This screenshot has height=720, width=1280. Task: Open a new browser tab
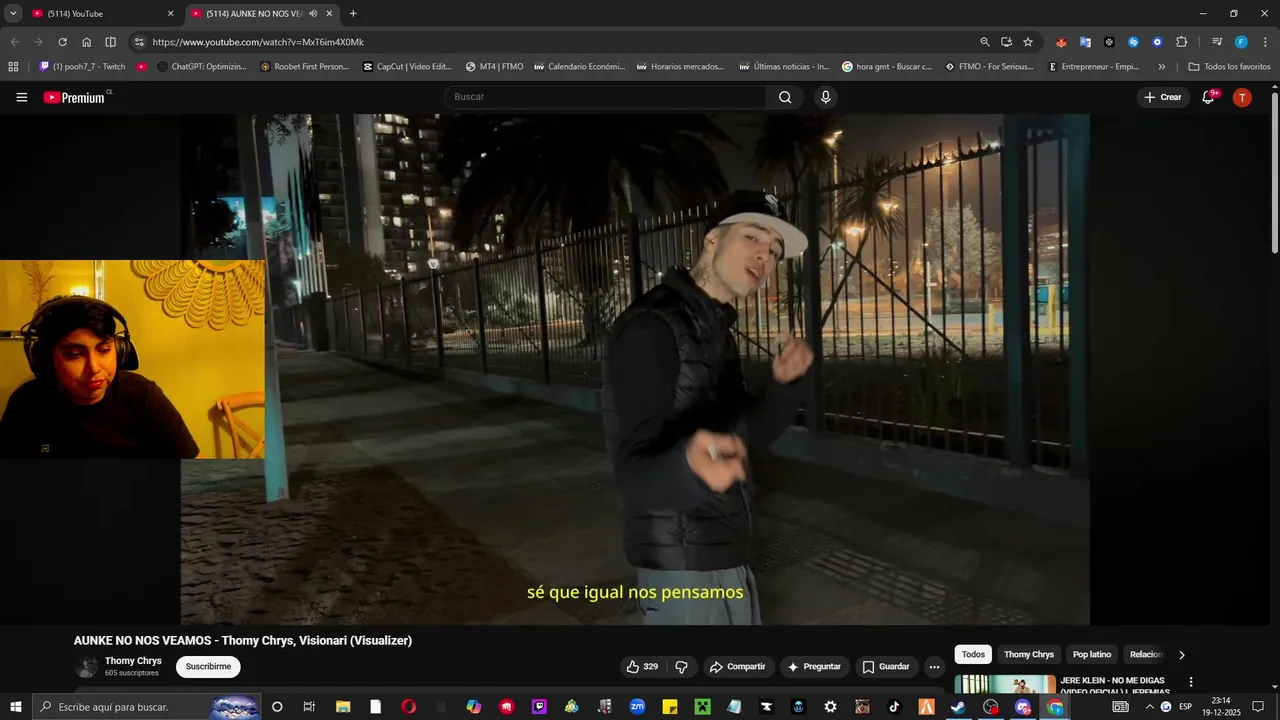[x=353, y=14]
